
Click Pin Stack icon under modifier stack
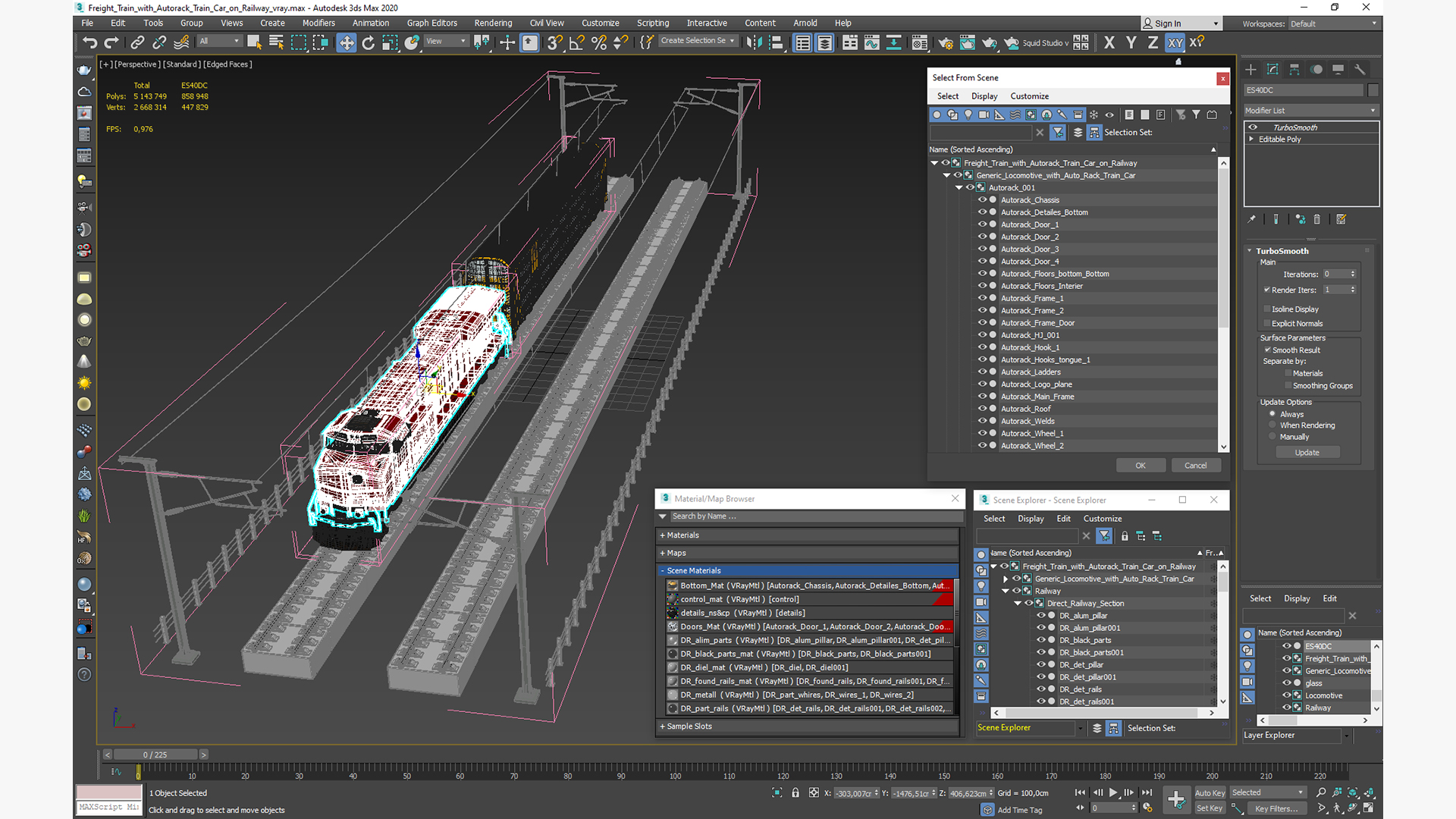pos(1251,219)
